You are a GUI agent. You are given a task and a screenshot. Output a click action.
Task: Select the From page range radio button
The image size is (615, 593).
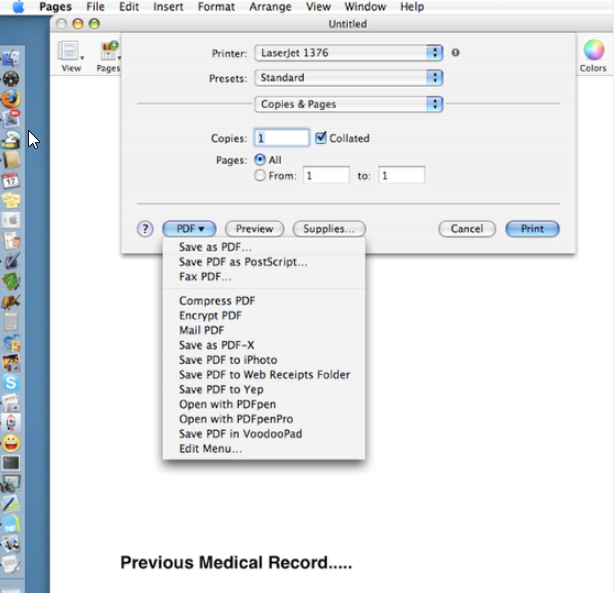click(x=260, y=175)
